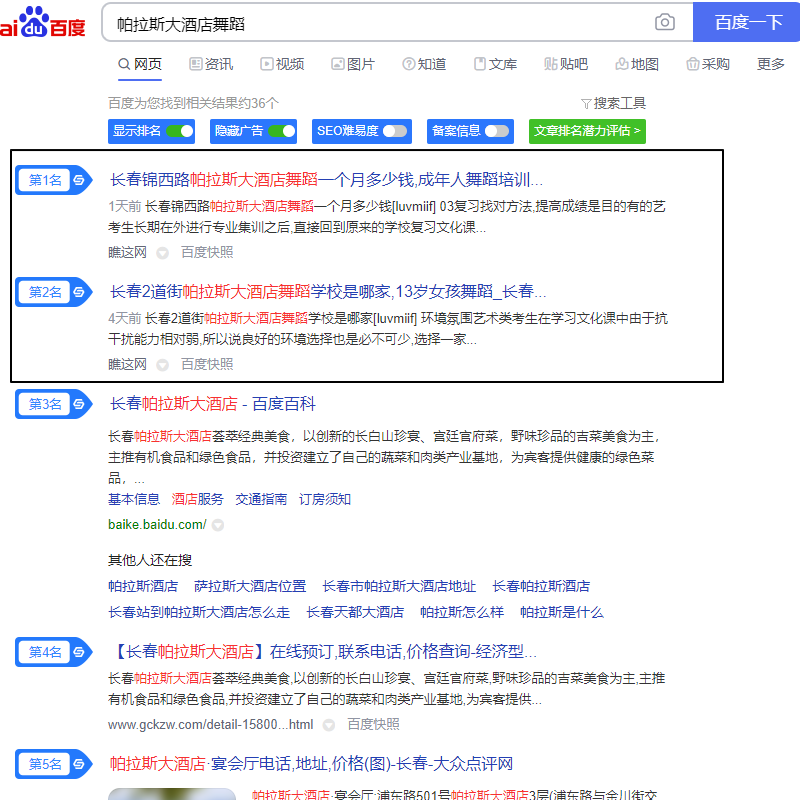
Task: Open the 更多 menu
Action: [x=770, y=64]
